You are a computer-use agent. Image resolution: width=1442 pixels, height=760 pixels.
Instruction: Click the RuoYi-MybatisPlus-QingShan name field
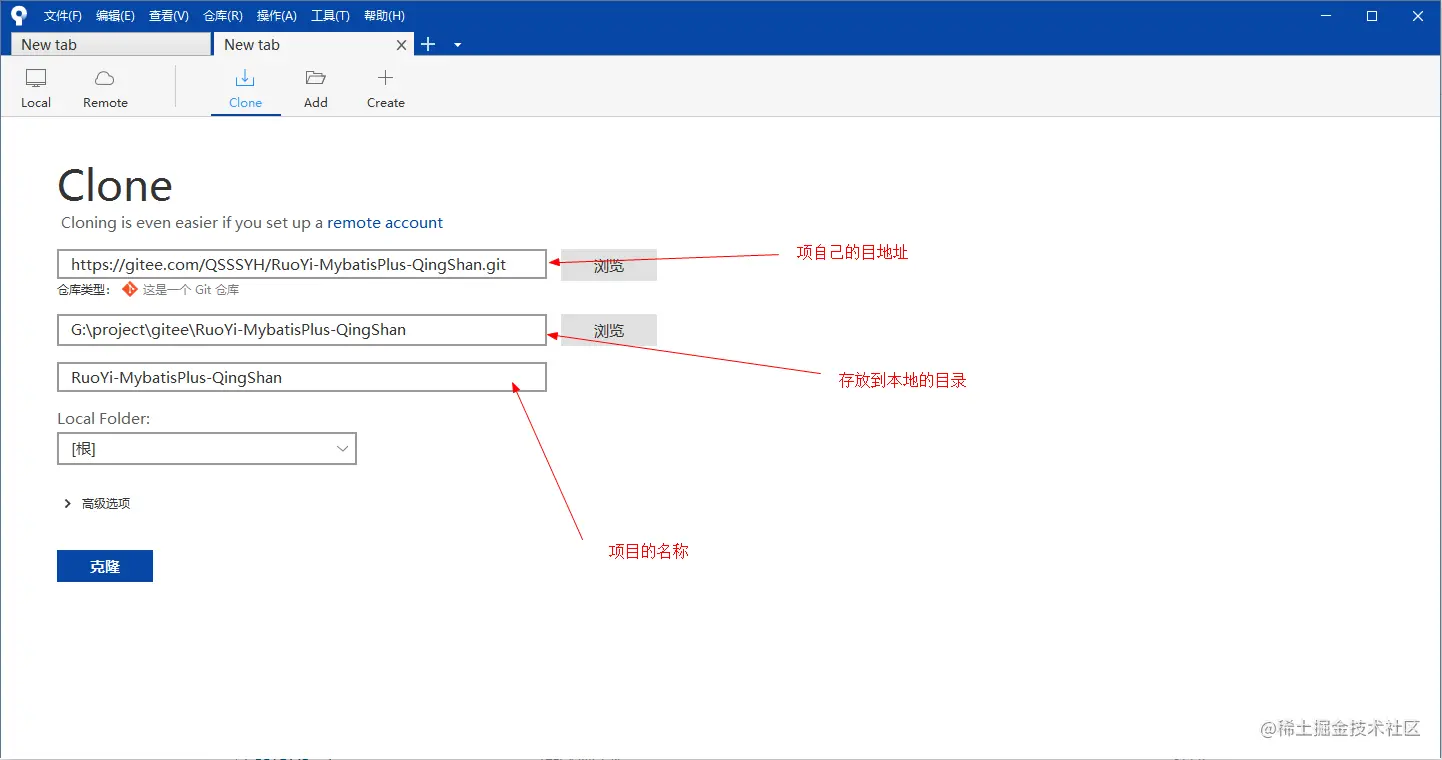point(302,377)
